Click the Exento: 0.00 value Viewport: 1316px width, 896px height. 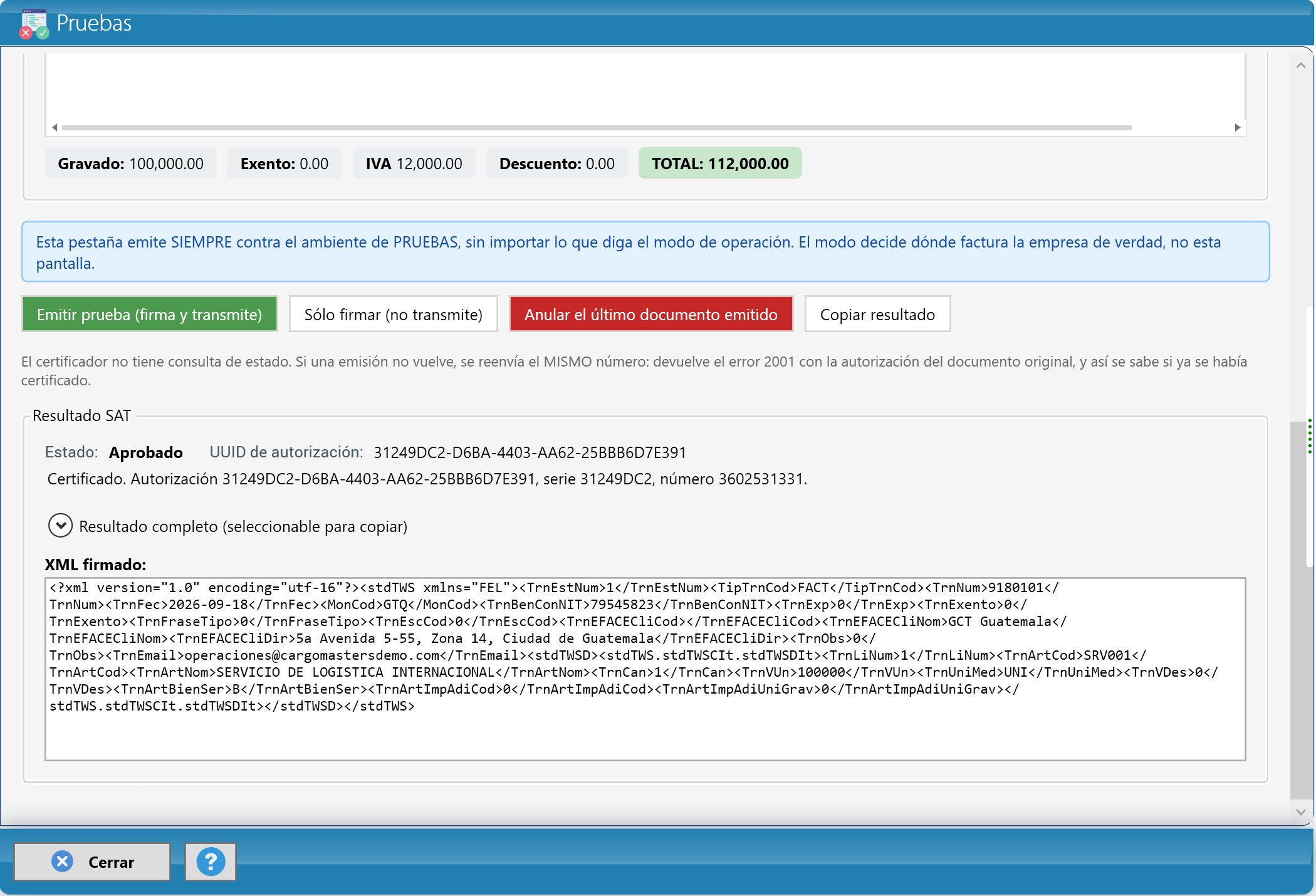tap(285, 164)
